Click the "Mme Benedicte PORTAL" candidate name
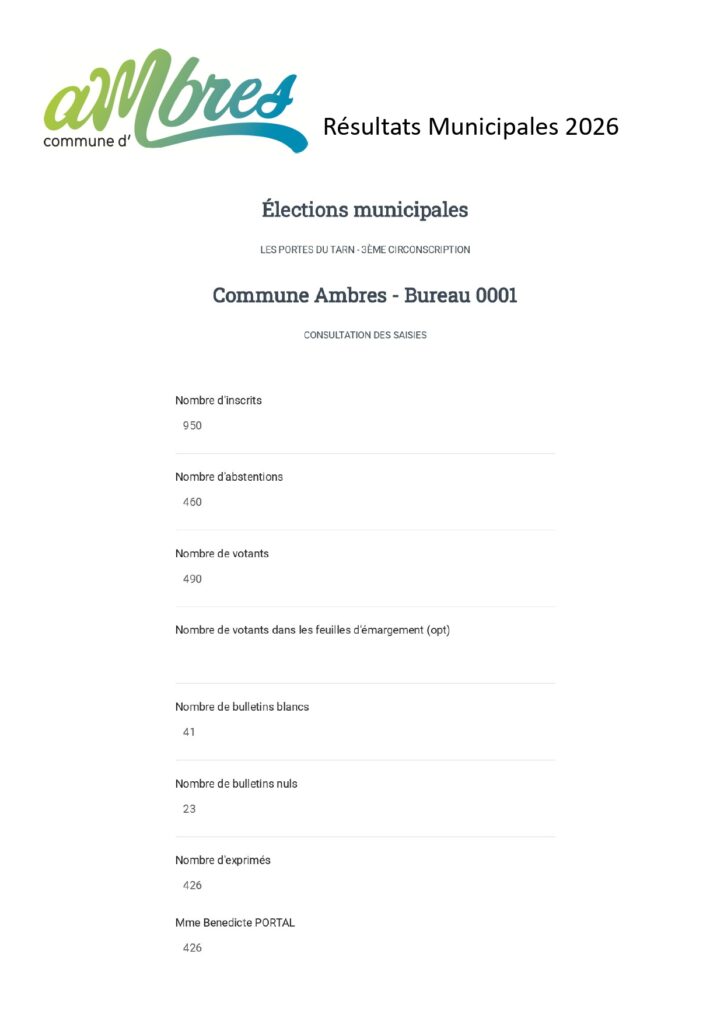Viewport: 724px width, 1024px height. pos(234,923)
